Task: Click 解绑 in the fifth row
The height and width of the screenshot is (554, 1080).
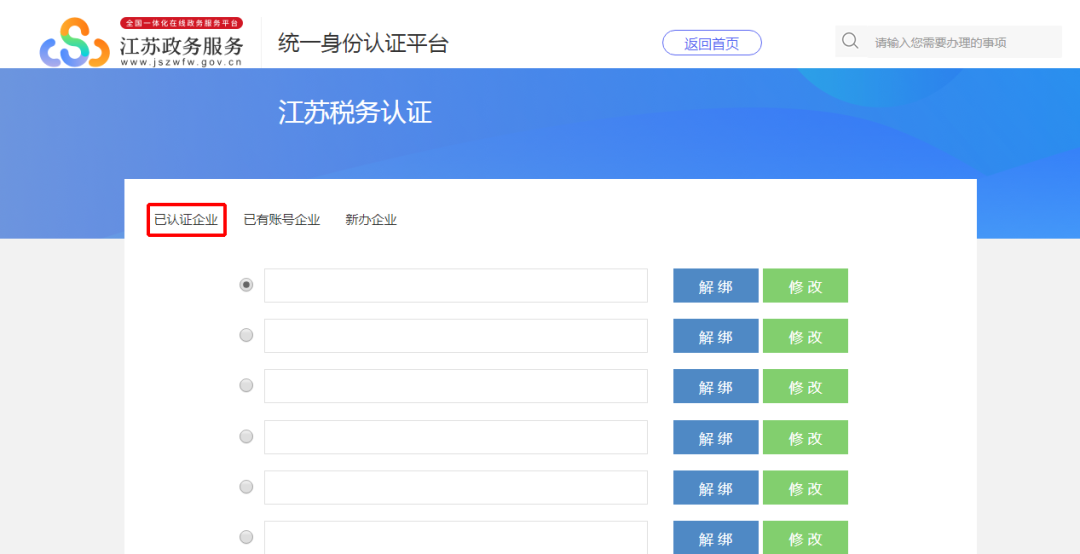Action: [x=716, y=487]
